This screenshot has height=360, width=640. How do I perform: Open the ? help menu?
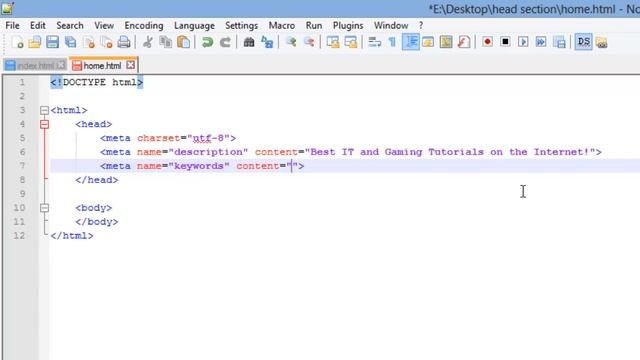click(x=421, y=25)
